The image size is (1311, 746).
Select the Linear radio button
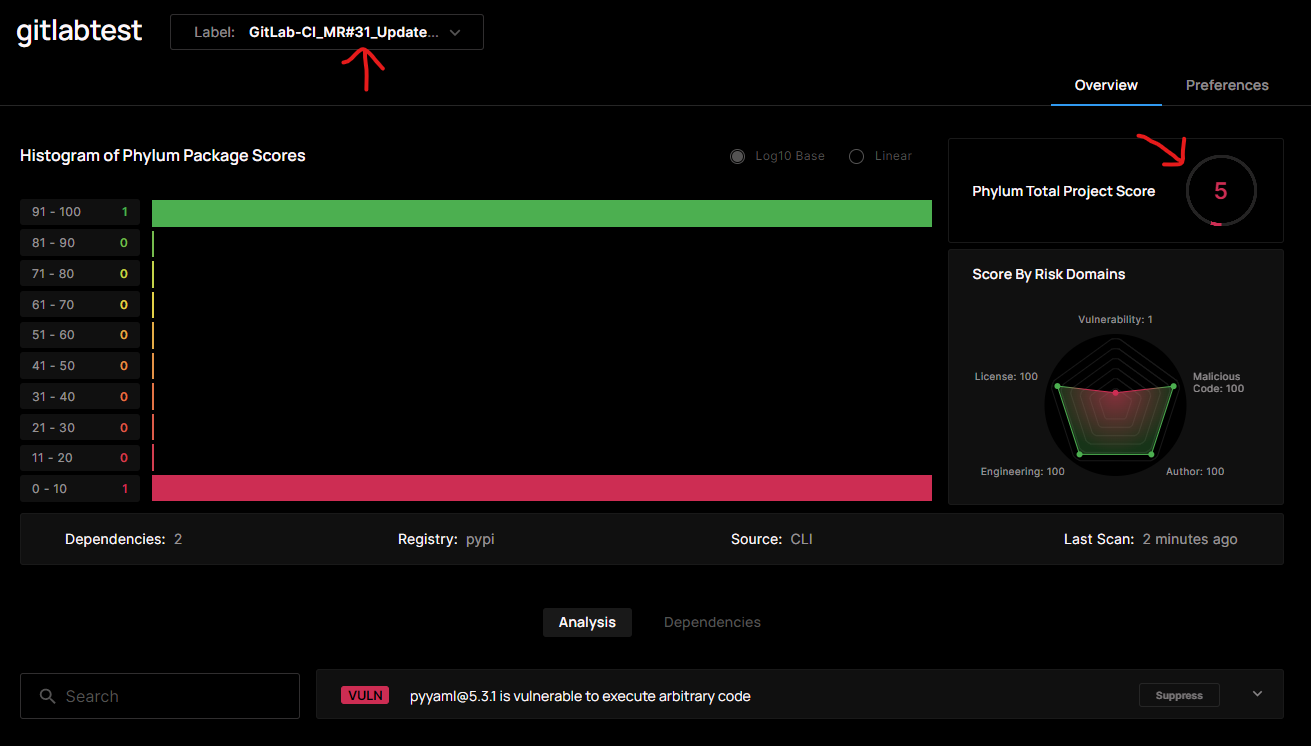point(856,156)
